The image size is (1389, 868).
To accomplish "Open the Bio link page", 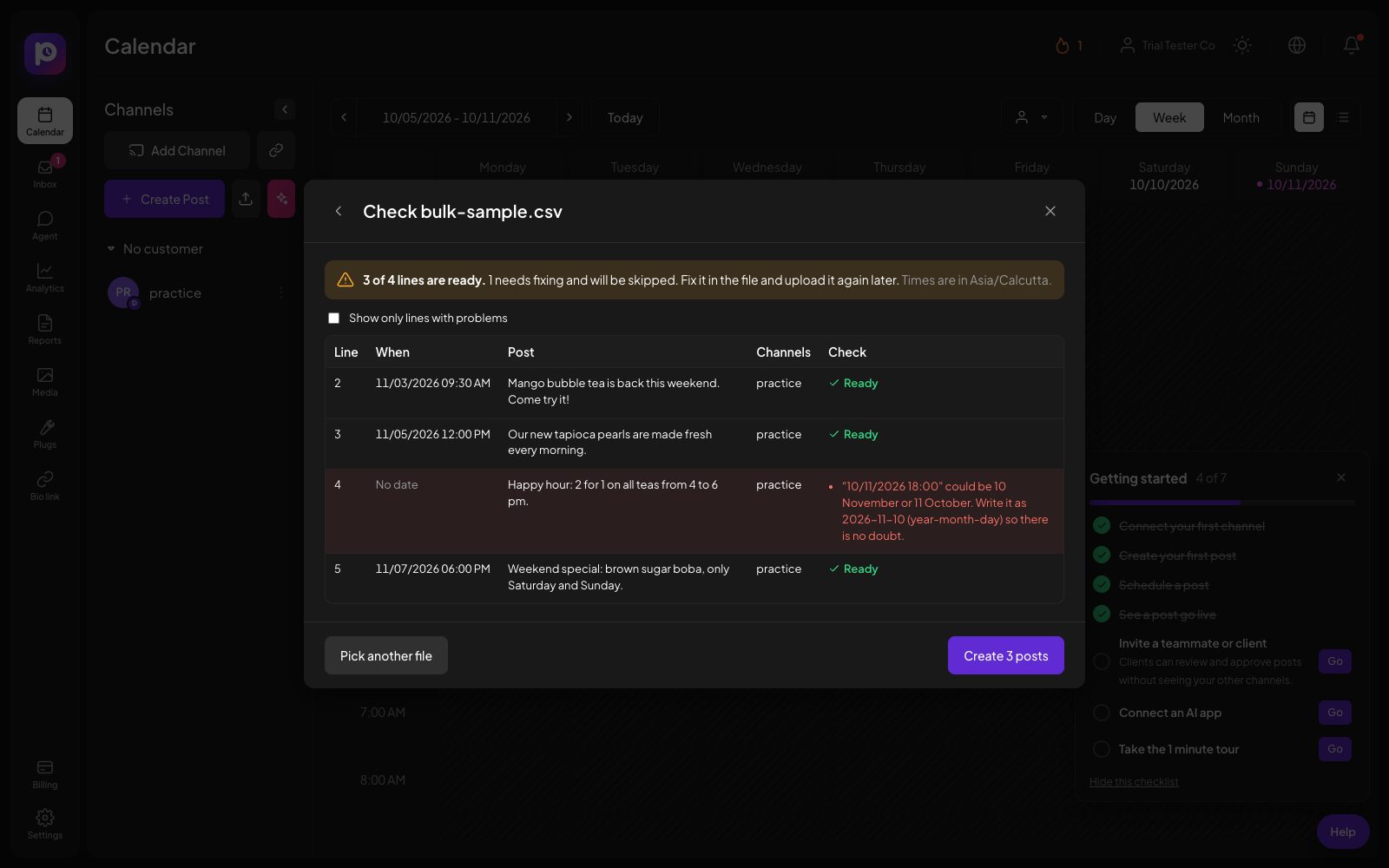I will click(45, 484).
